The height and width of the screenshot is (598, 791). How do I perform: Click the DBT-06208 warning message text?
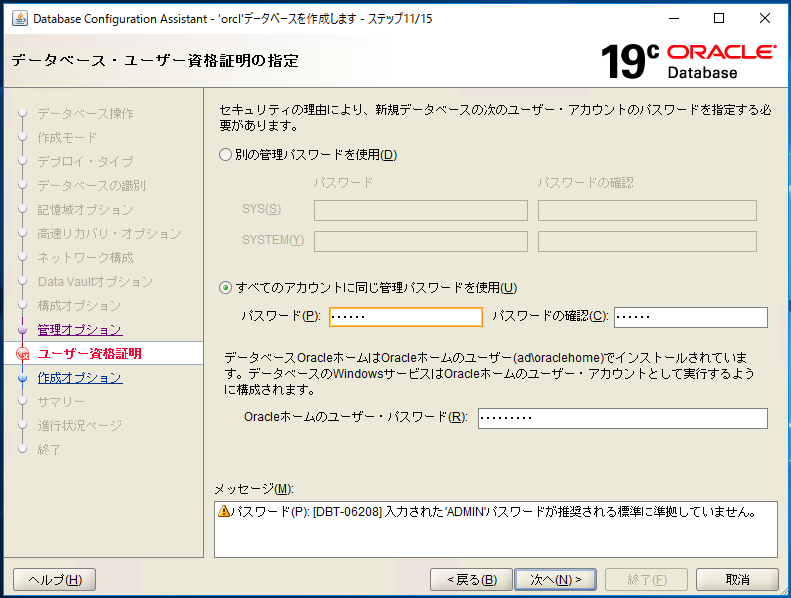(492, 512)
